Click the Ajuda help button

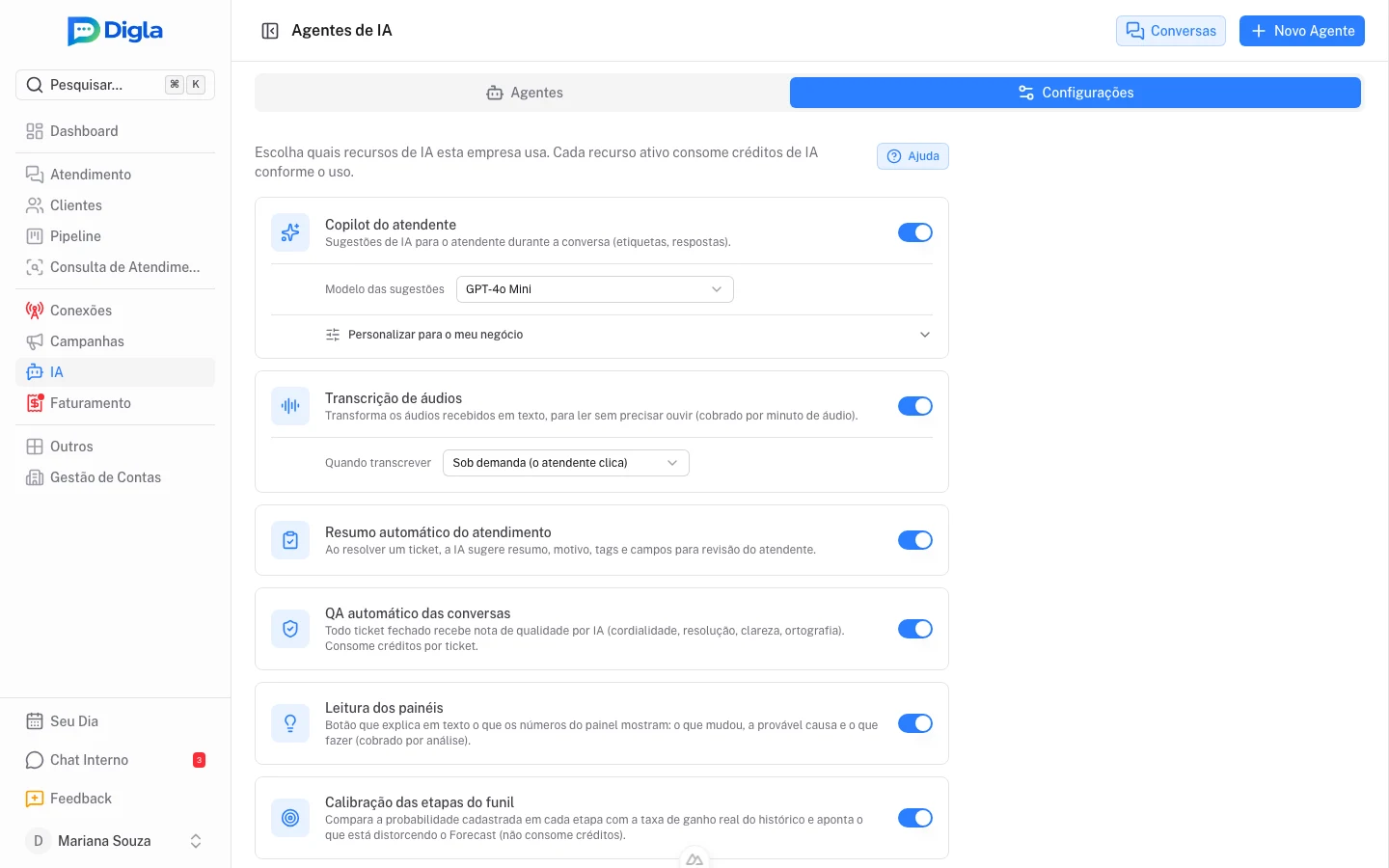click(x=912, y=156)
